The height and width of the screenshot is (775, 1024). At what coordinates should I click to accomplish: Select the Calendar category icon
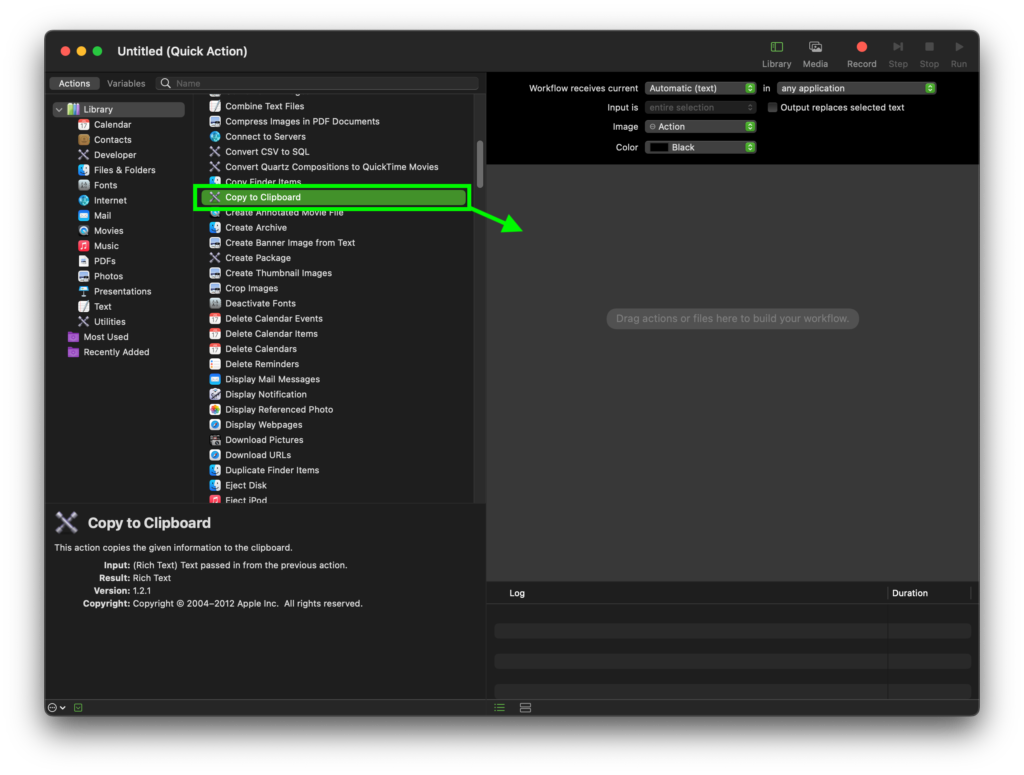pyautogui.click(x=84, y=125)
